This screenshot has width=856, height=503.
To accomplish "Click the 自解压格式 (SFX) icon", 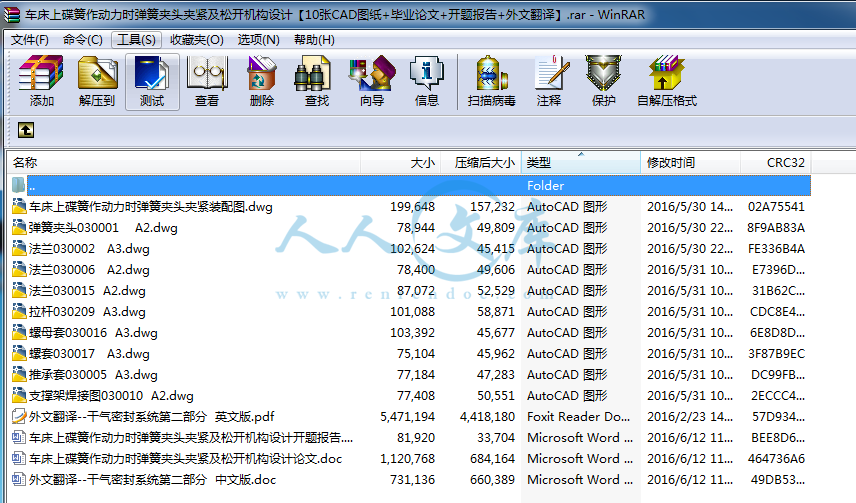I will tap(667, 81).
